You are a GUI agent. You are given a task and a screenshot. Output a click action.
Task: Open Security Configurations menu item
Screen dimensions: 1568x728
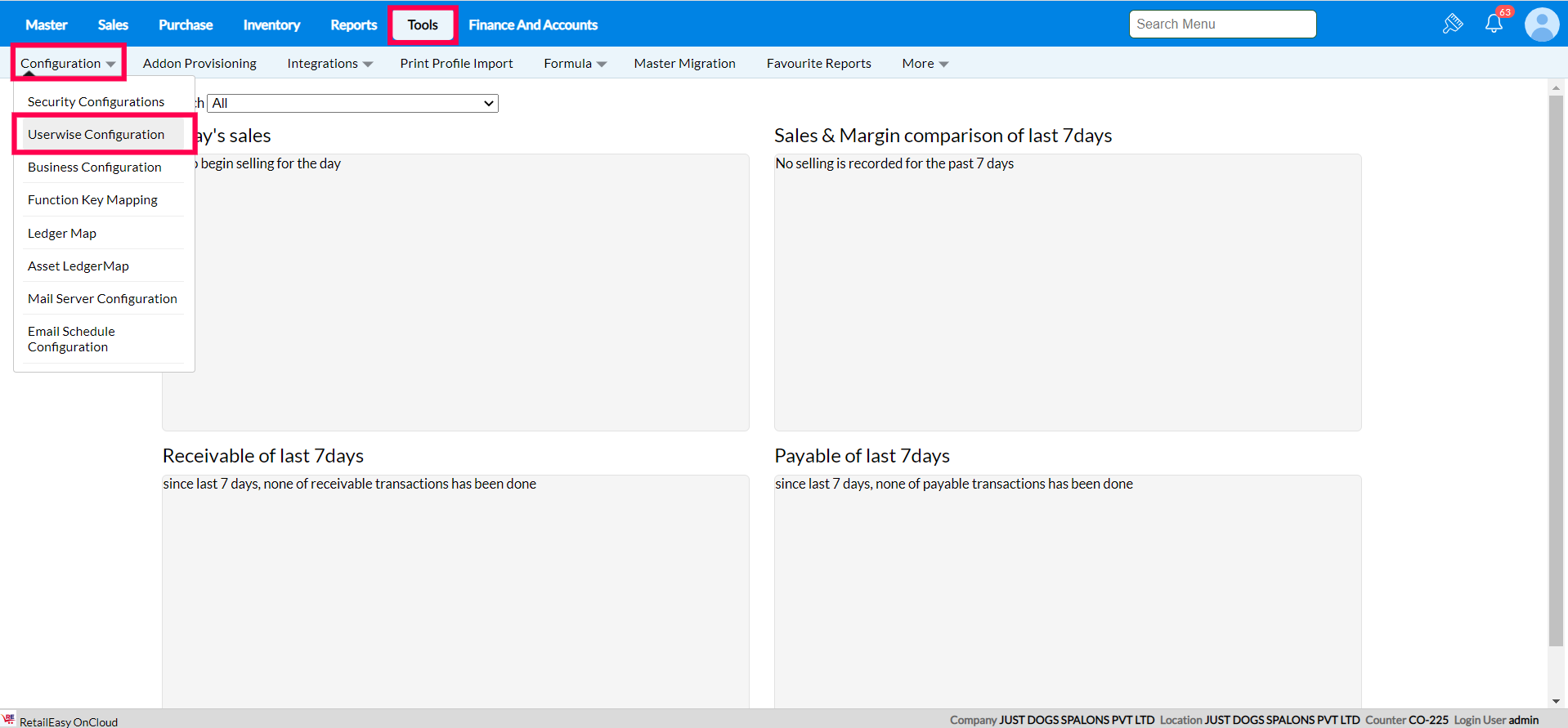tap(96, 102)
